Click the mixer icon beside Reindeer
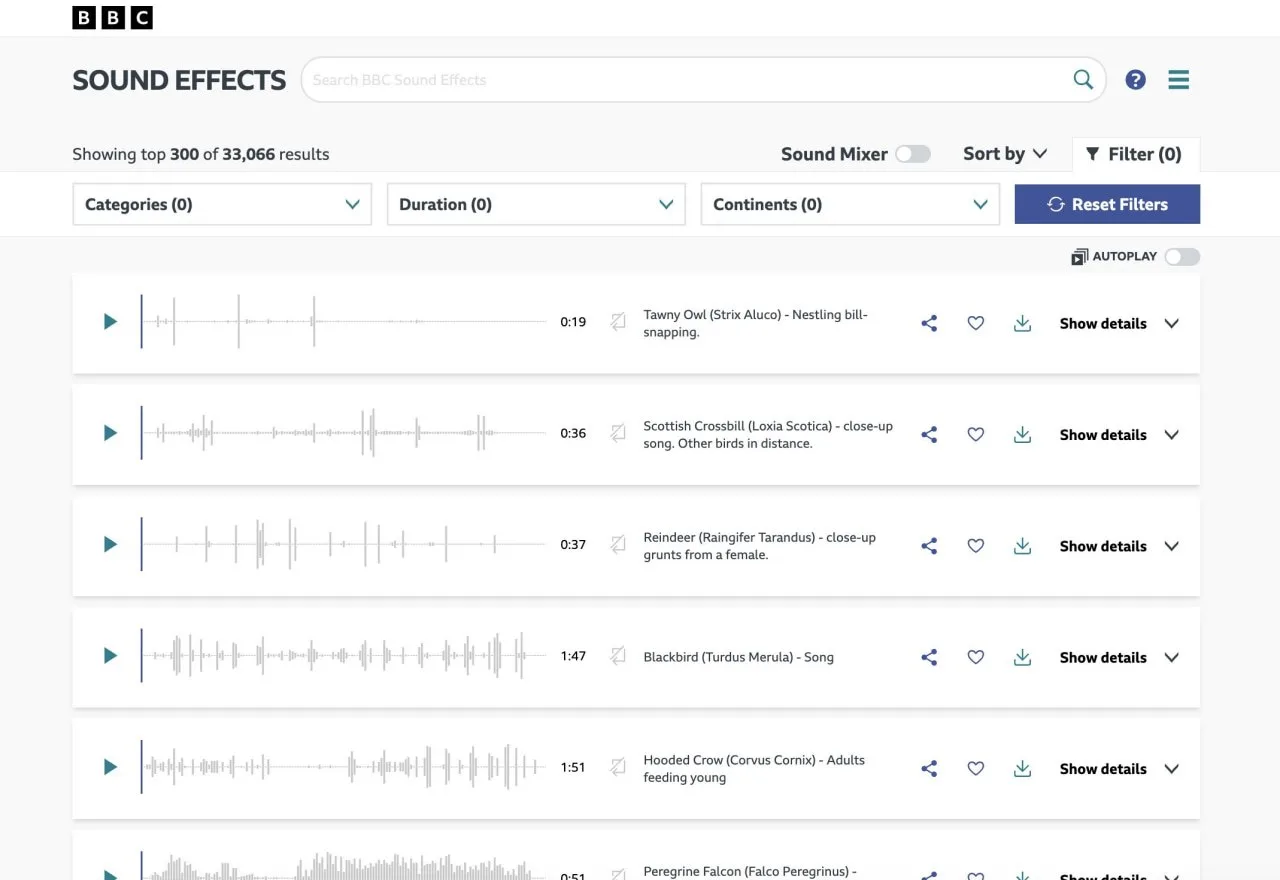This screenshot has height=880, width=1280. pyautogui.click(x=618, y=544)
